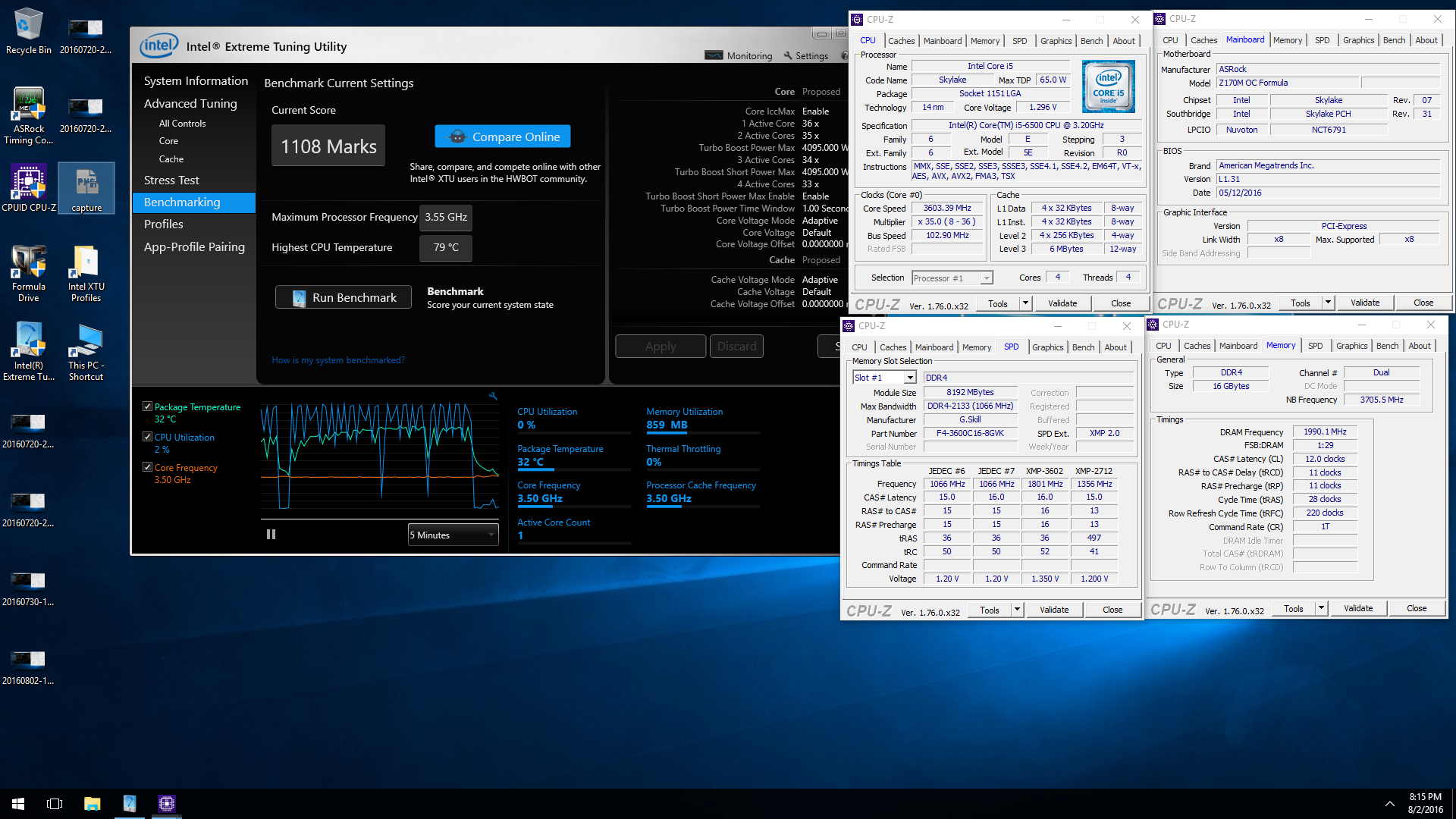Switch to Bench tab in CPU-Z Mainboard window
The height and width of the screenshot is (819, 1456).
1394,40
